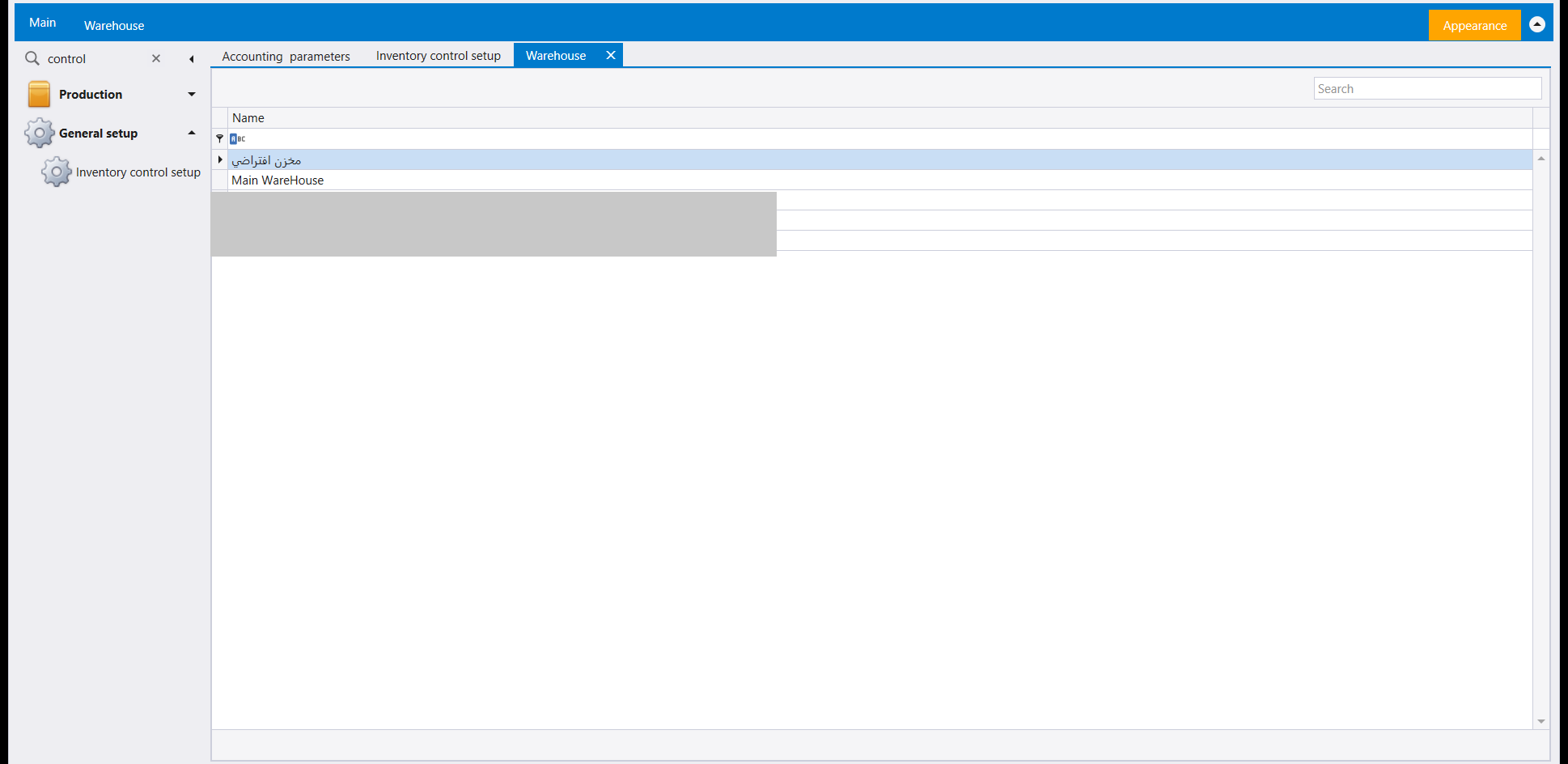The height and width of the screenshot is (764, 1568).
Task: Click the search magnifier icon in the sidebar
Action: [x=32, y=58]
